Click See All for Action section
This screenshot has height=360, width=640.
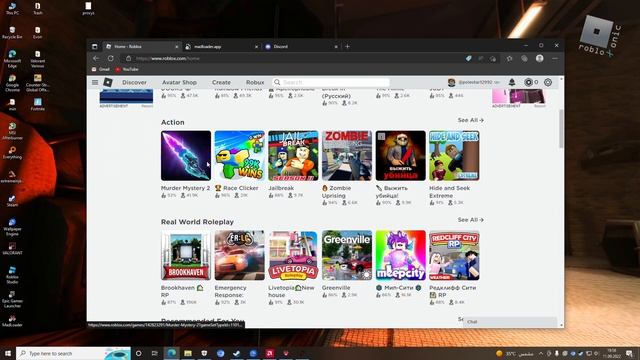[x=470, y=120]
